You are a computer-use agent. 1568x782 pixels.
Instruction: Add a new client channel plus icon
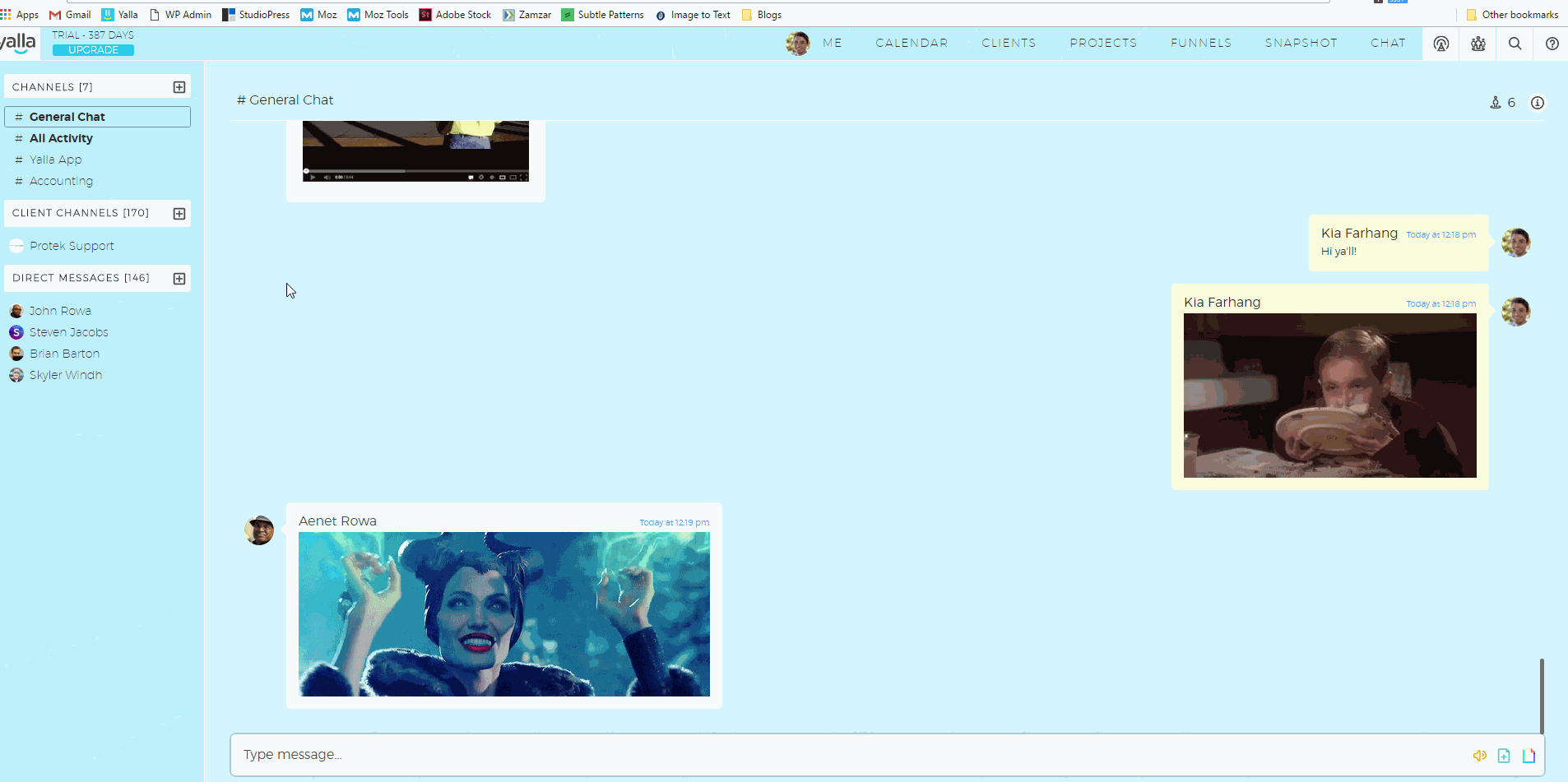179,214
